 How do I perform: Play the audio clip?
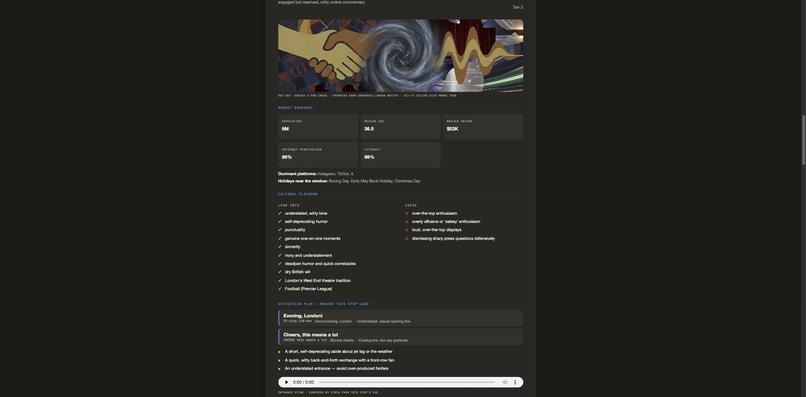click(286, 382)
